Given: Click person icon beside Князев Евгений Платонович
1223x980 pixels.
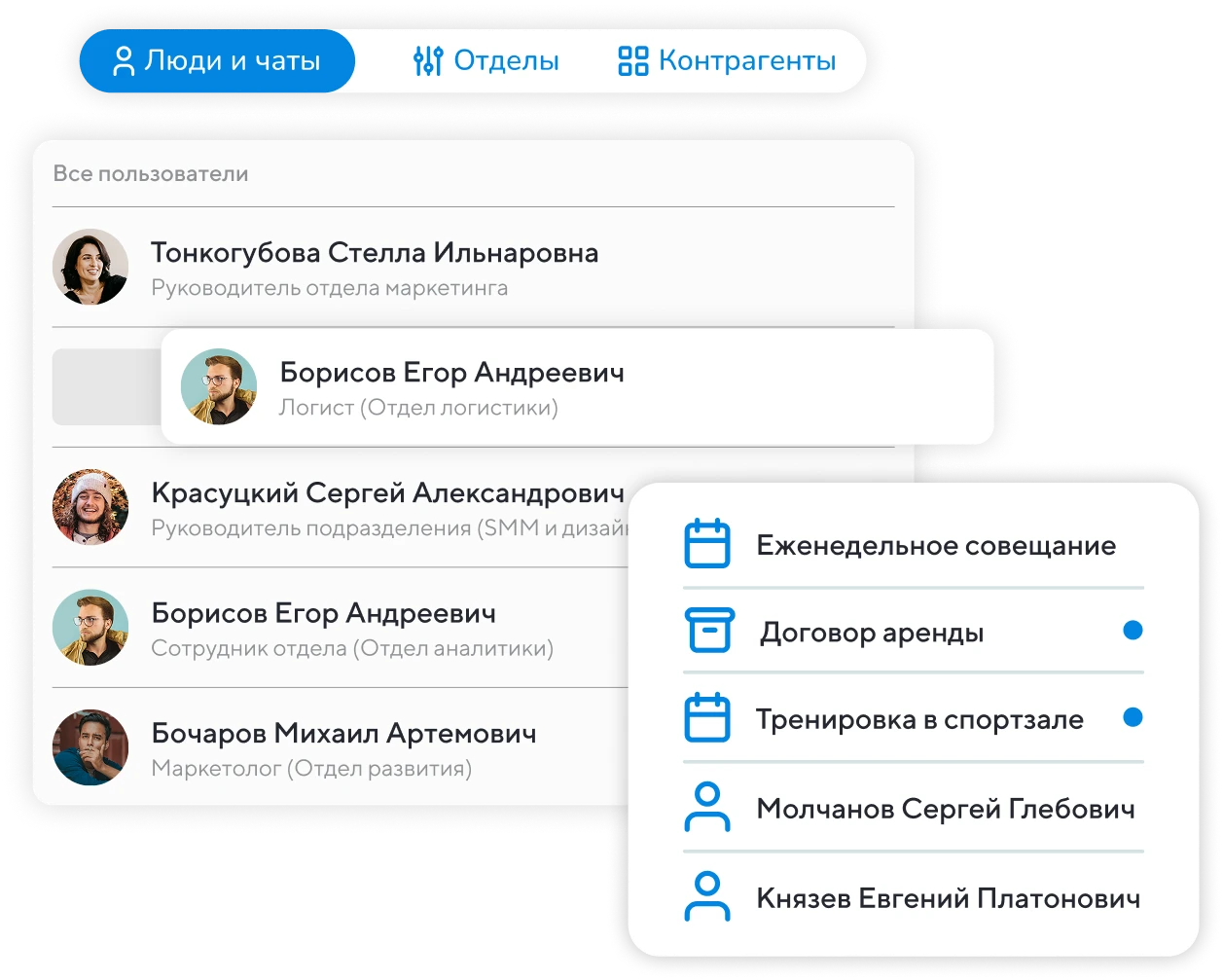Looking at the screenshot, I should tap(706, 897).
